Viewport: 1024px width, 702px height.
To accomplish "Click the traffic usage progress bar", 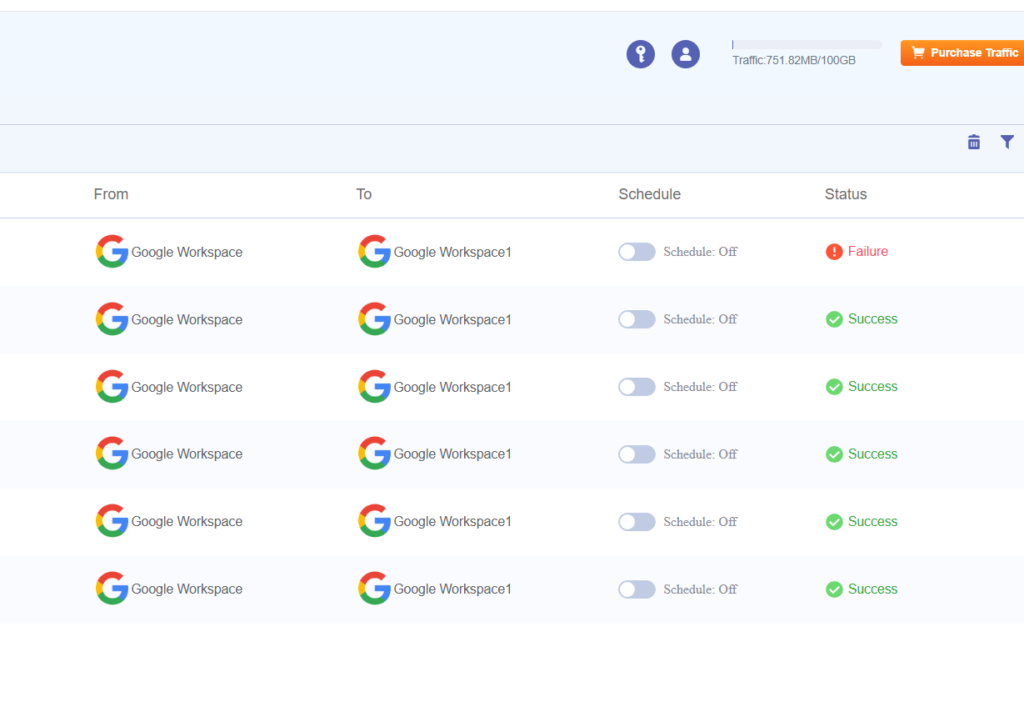I will coord(807,44).
